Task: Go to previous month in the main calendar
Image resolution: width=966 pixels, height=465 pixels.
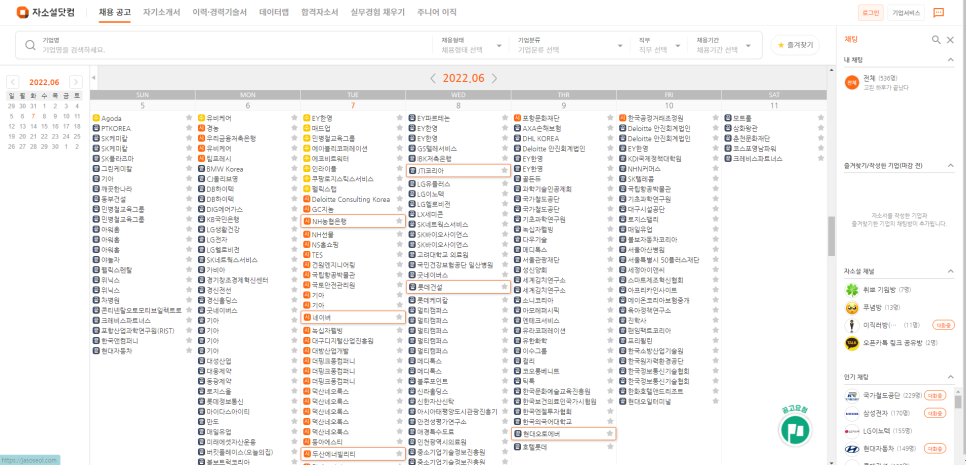Action: tap(433, 78)
